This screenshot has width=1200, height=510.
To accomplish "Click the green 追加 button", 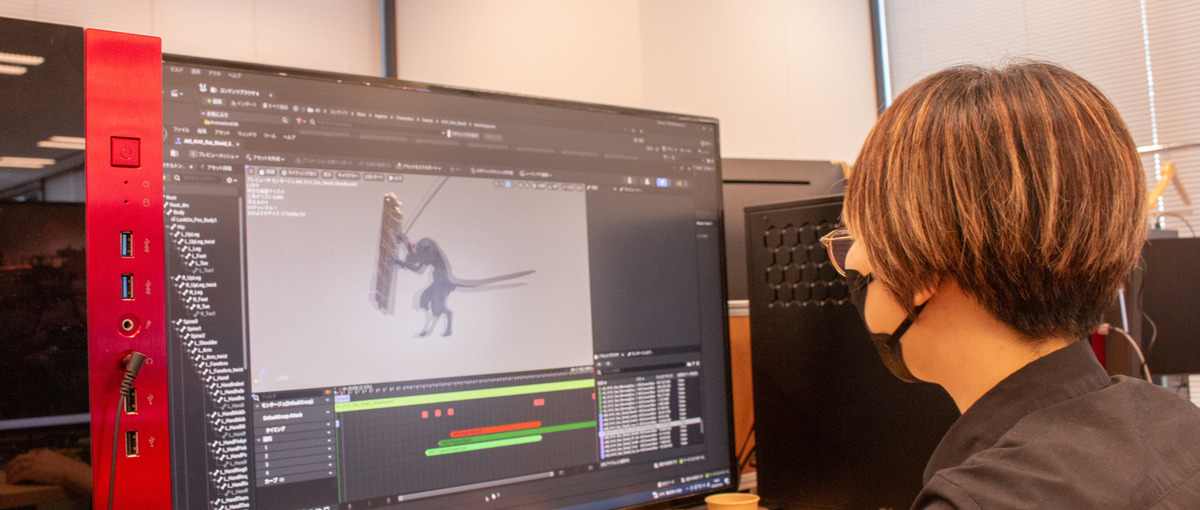I will point(213,101).
